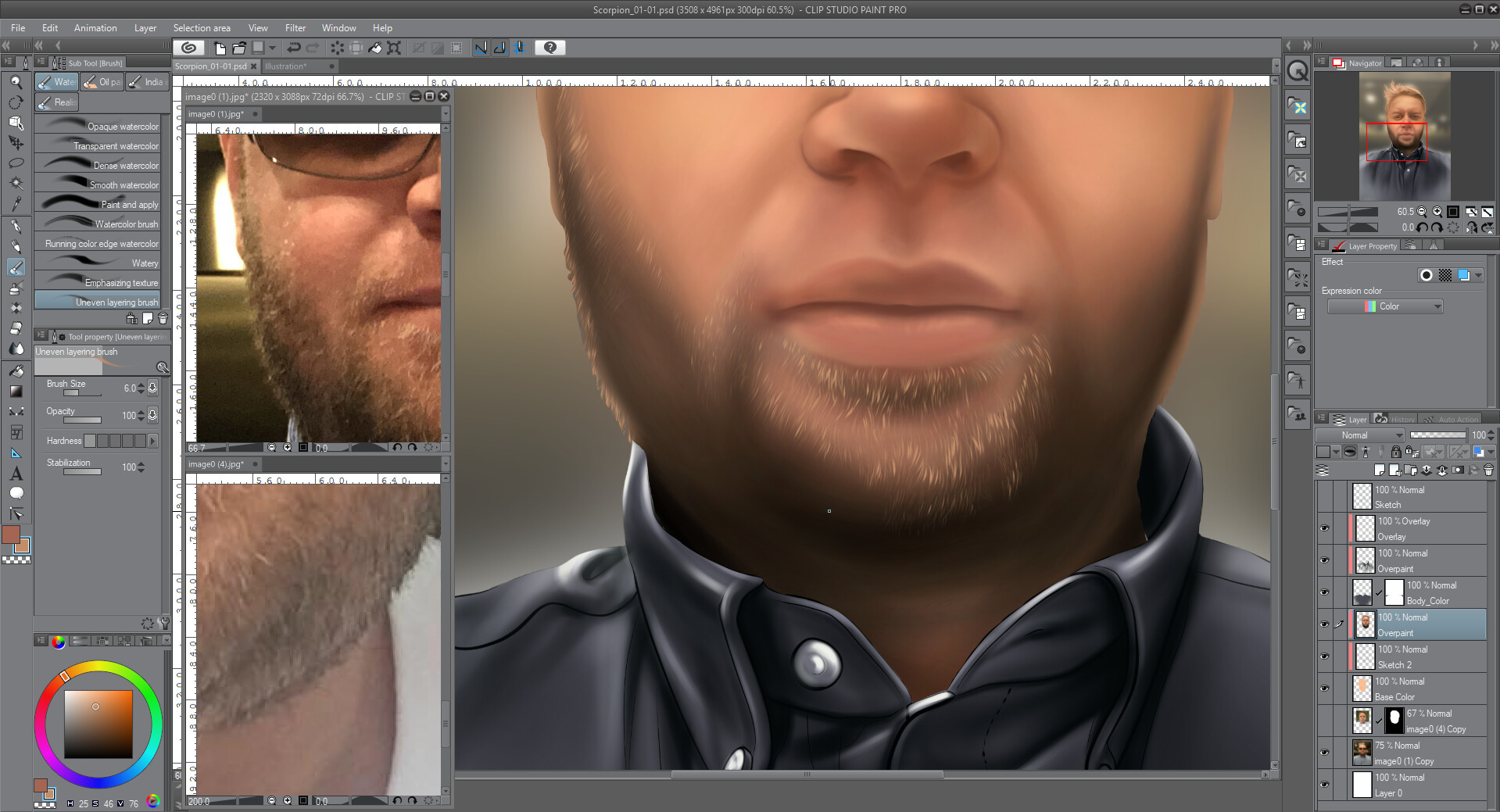Hide the Sketch 2 layer
This screenshot has width=1500, height=812.
pyautogui.click(x=1324, y=656)
